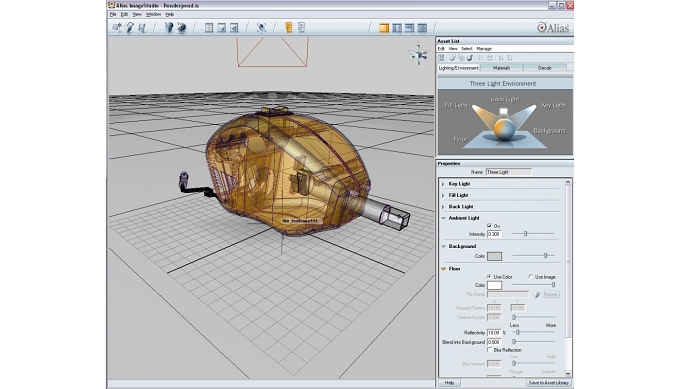Click the Save to Asset Library button
Viewport: 680px width, 389px height.
coord(549,383)
